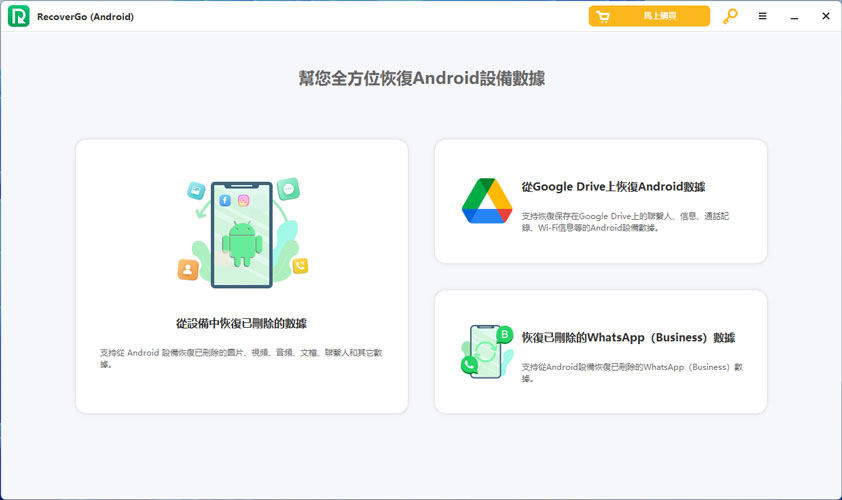
Task: Select 從設備中恢復已刪除的數據 card title
Action: click(x=241, y=323)
